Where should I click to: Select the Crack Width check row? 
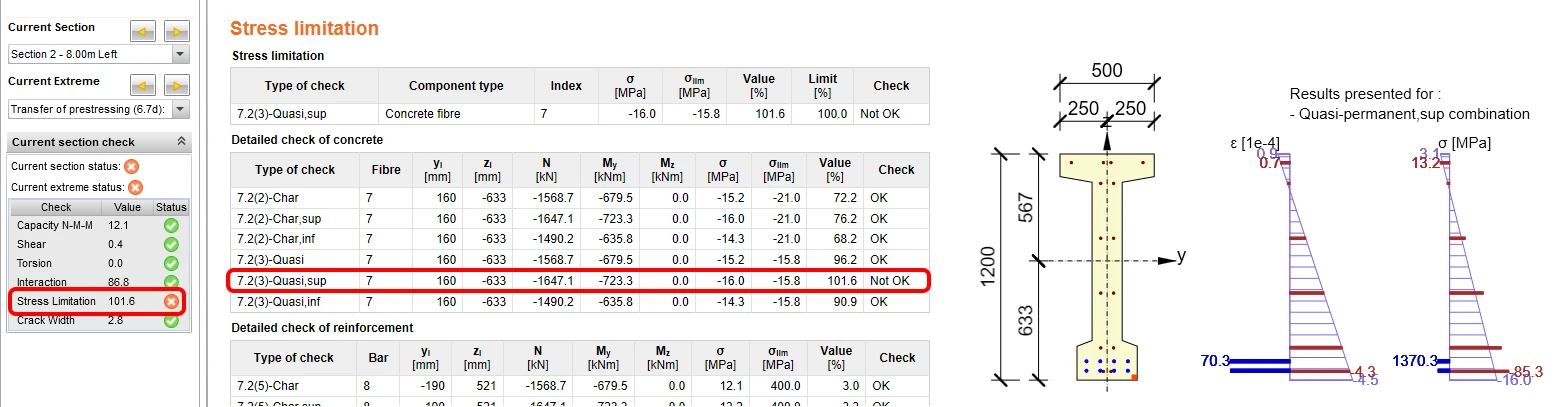click(98, 320)
